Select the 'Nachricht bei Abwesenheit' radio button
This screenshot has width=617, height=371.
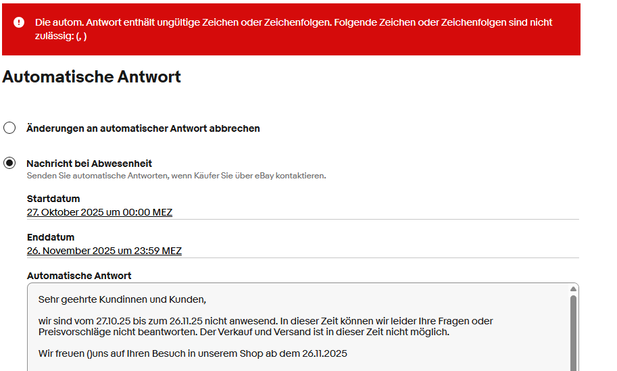point(9,163)
